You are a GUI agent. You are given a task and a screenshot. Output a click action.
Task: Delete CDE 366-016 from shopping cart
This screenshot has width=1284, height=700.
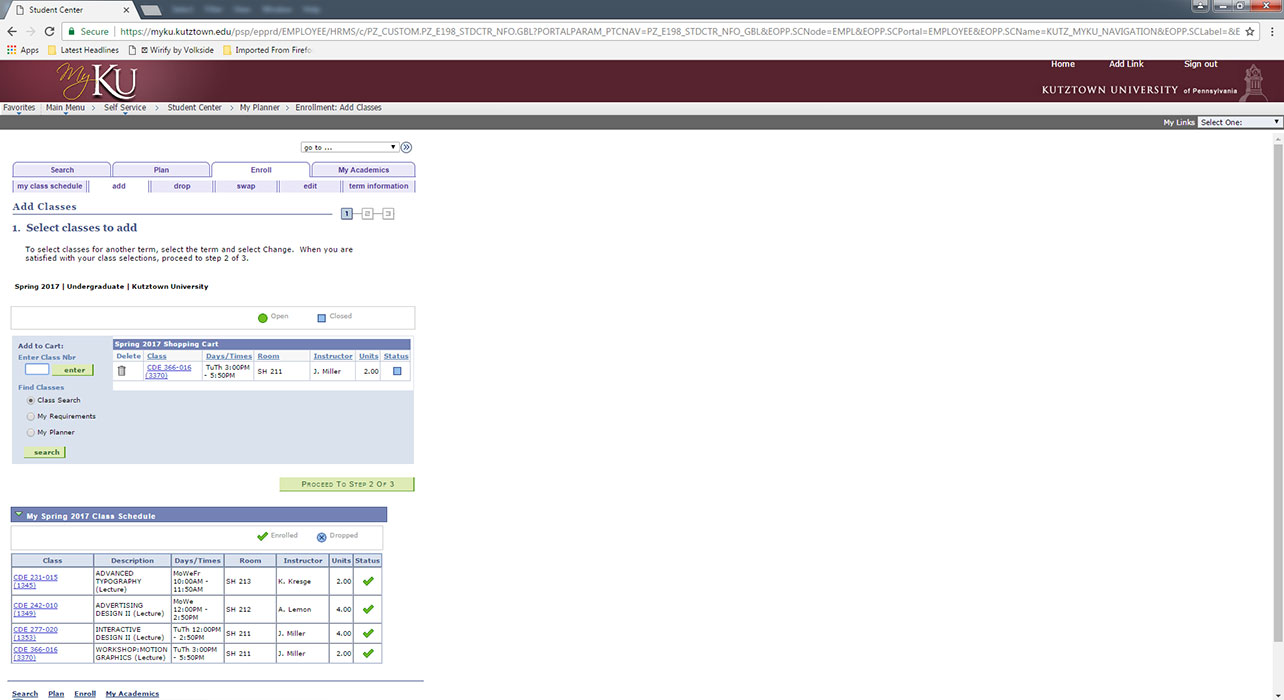click(122, 371)
